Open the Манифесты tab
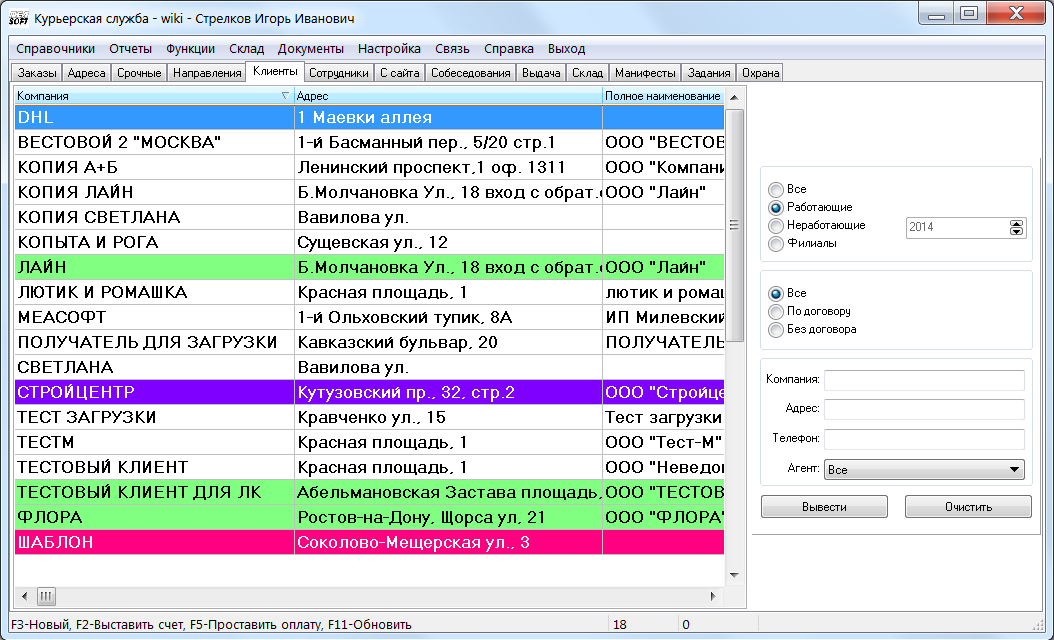The image size is (1054, 640). [x=645, y=73]
